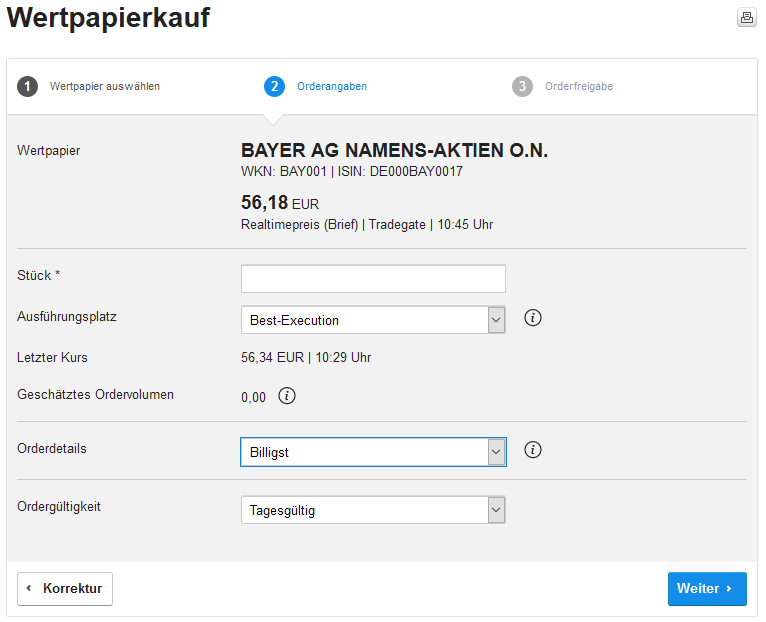Click the Ausführungsplatz label
Image resolution: width=766 pixels, height=622 pixels.
point(67,317)
